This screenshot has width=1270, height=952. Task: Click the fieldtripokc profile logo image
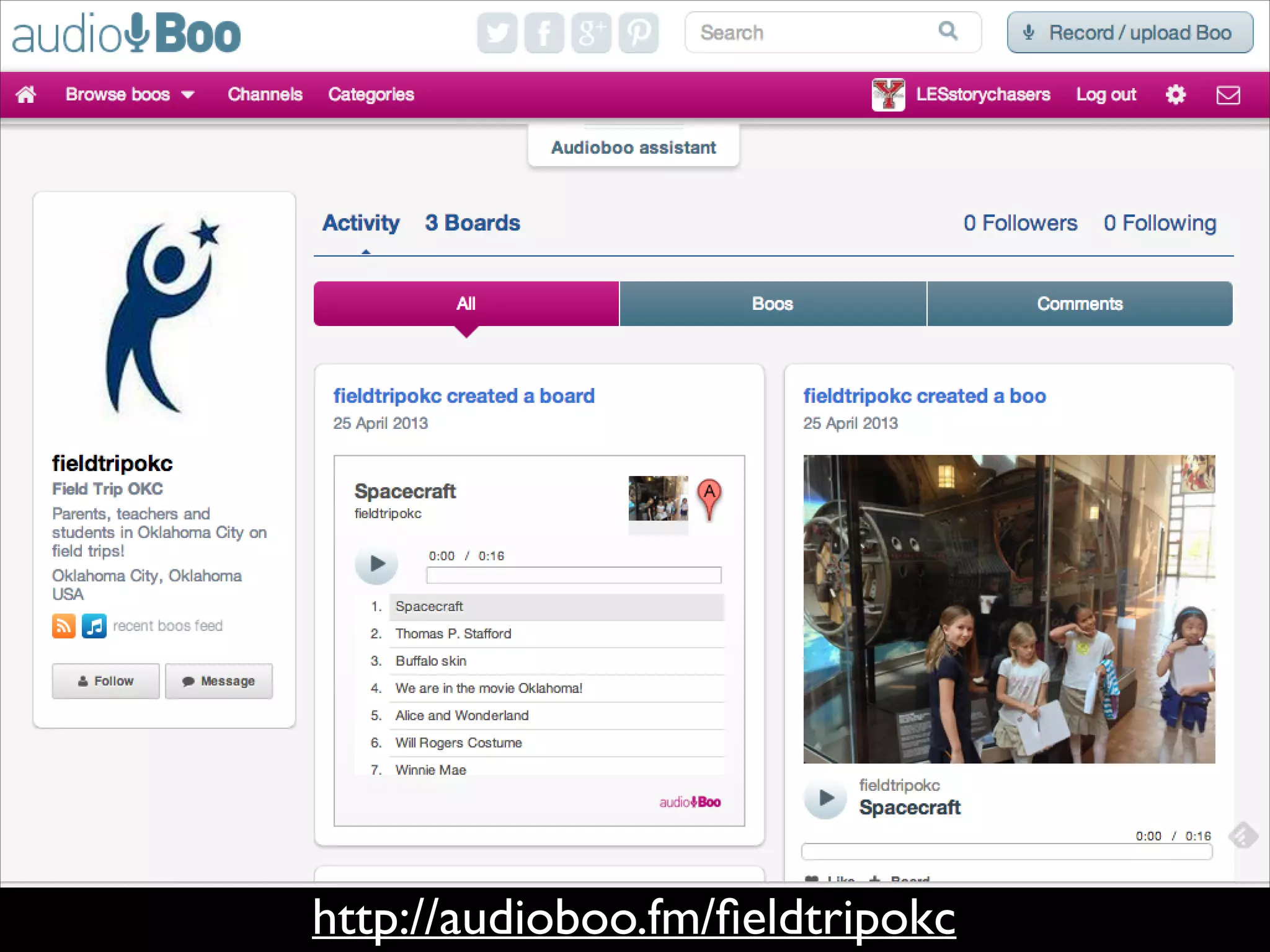click(162, 316)
